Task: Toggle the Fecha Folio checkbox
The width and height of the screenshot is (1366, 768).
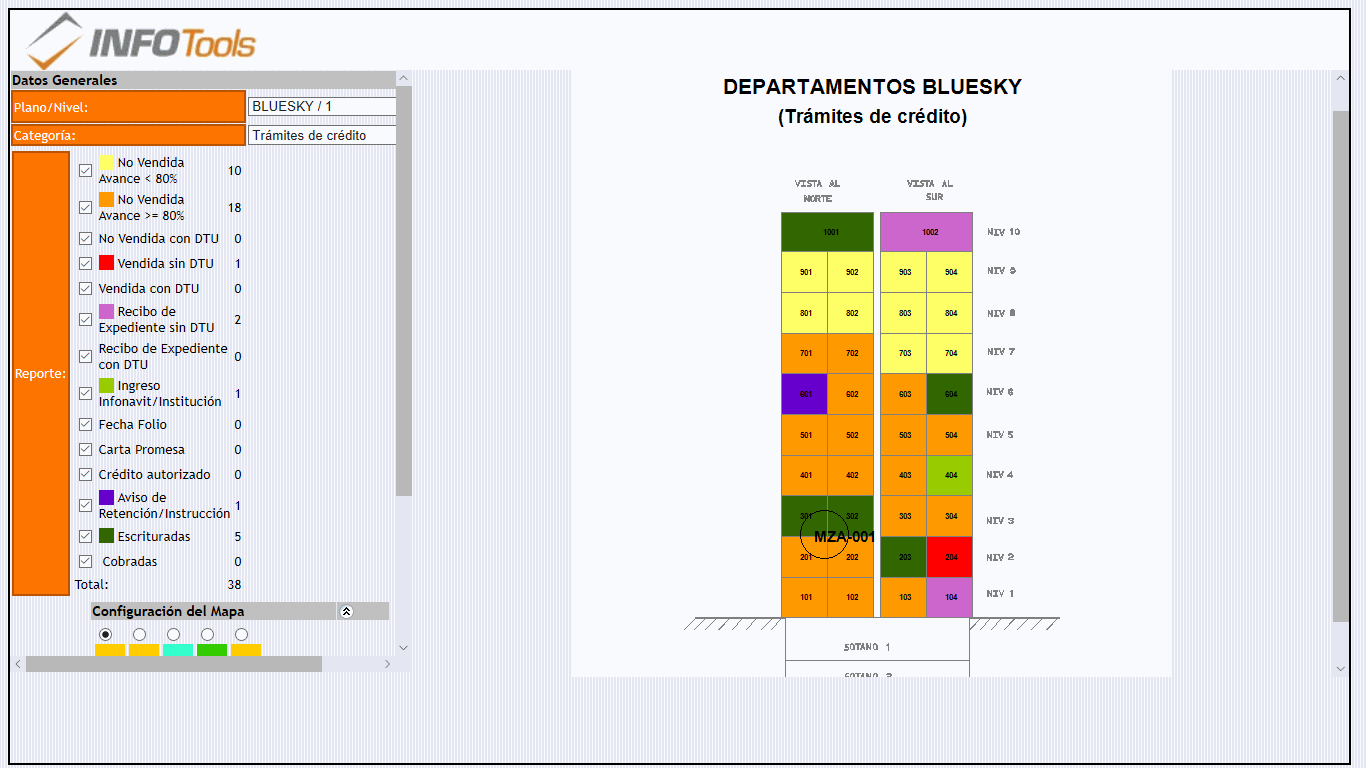Action: tap(86, 425)
